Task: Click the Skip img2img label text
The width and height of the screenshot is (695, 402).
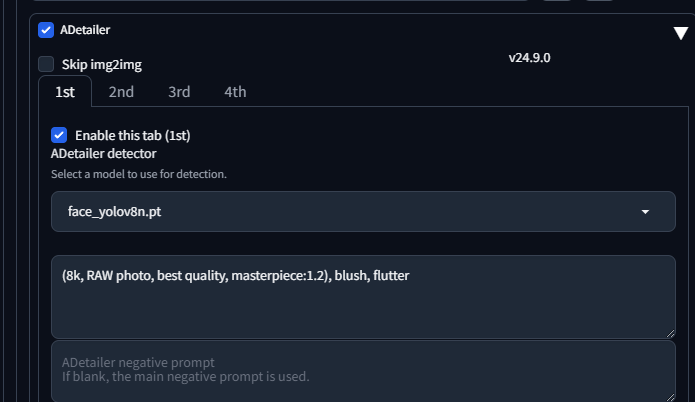Action: coord(101,64)
